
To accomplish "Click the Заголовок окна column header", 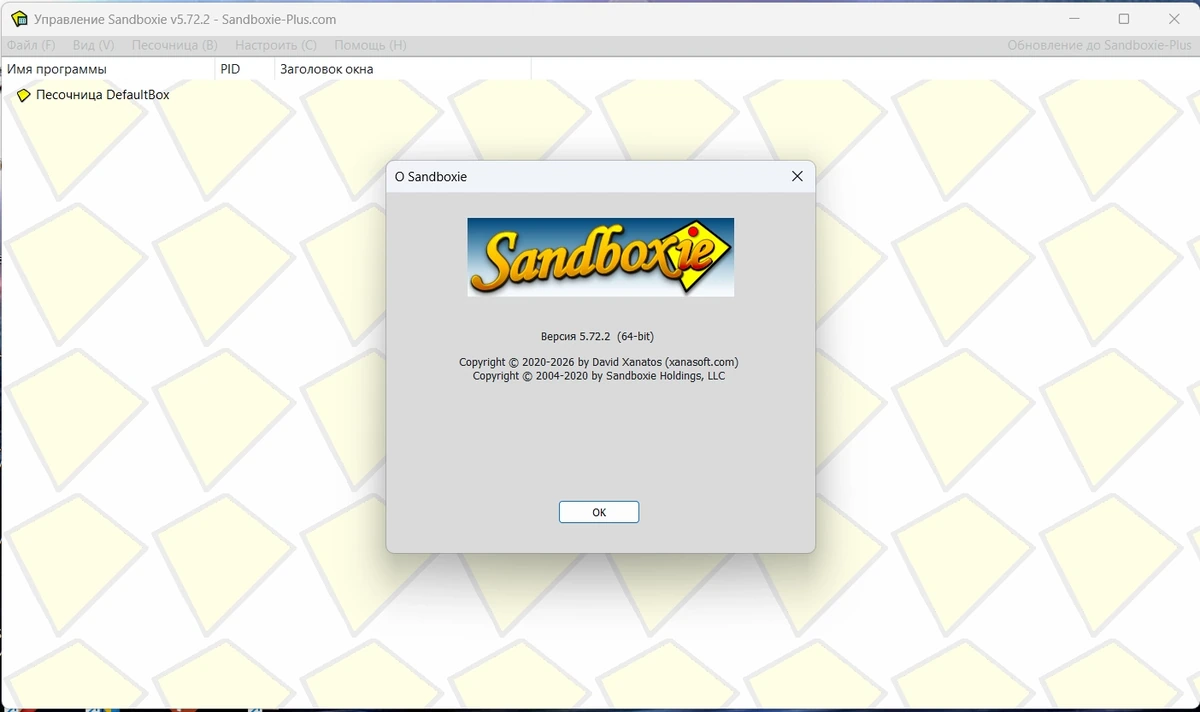I will point(403,69).
